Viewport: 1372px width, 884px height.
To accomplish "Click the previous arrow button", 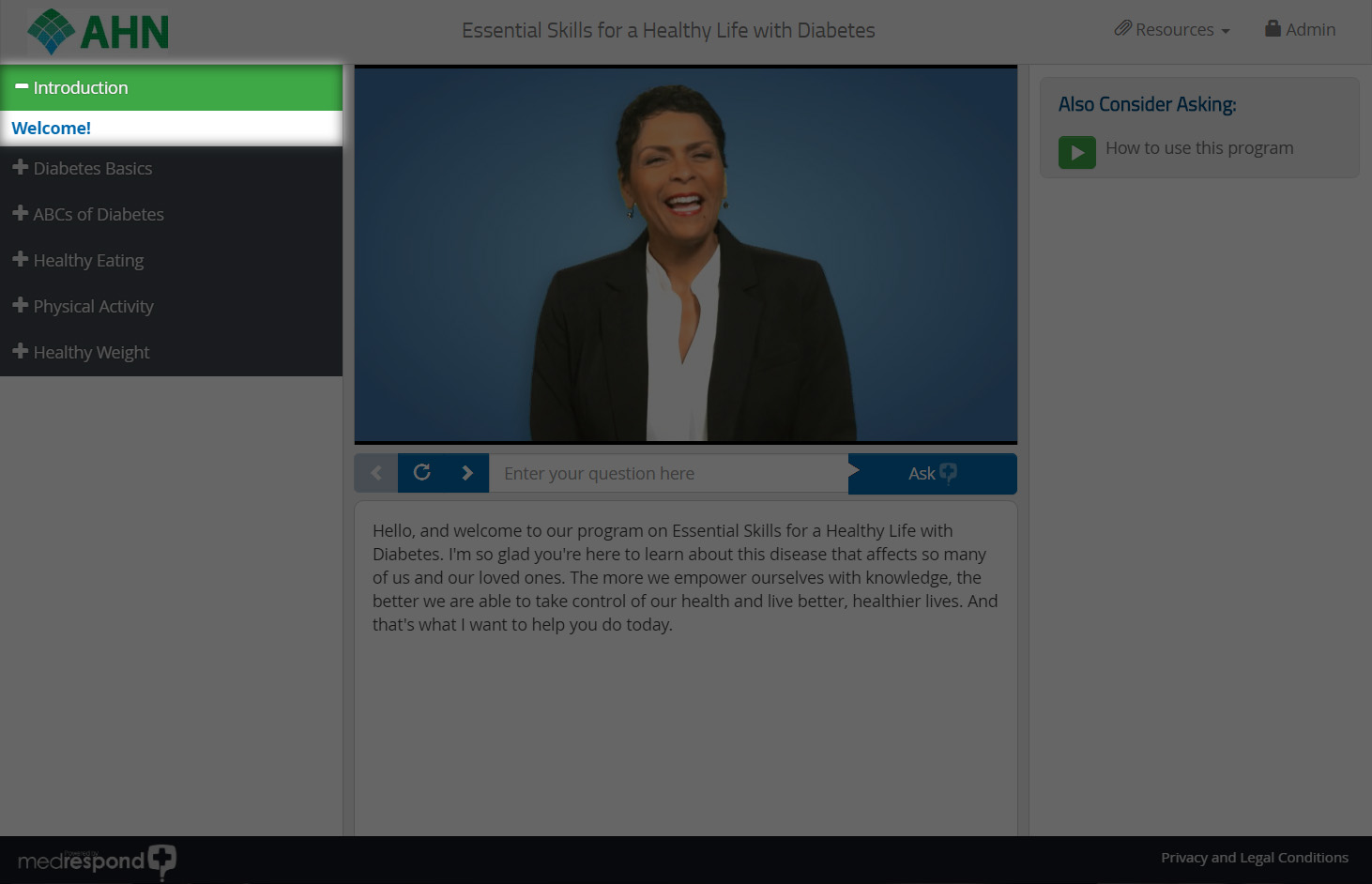I will click(x=376, y=473).
